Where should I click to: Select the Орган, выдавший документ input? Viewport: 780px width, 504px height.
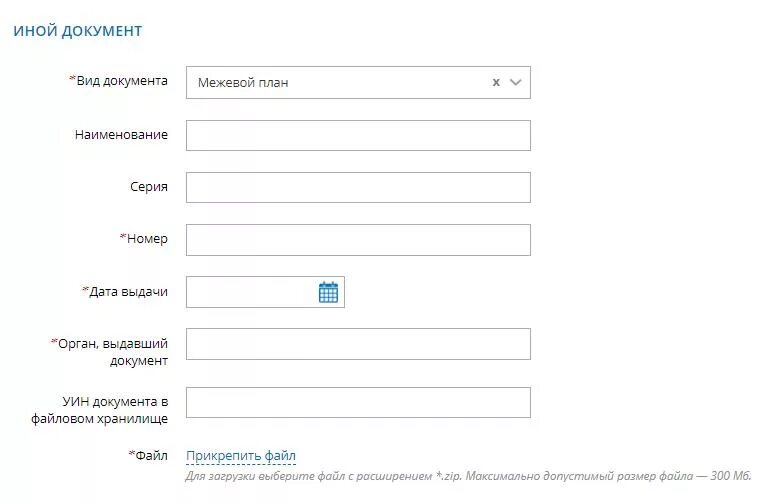[358, 344]
